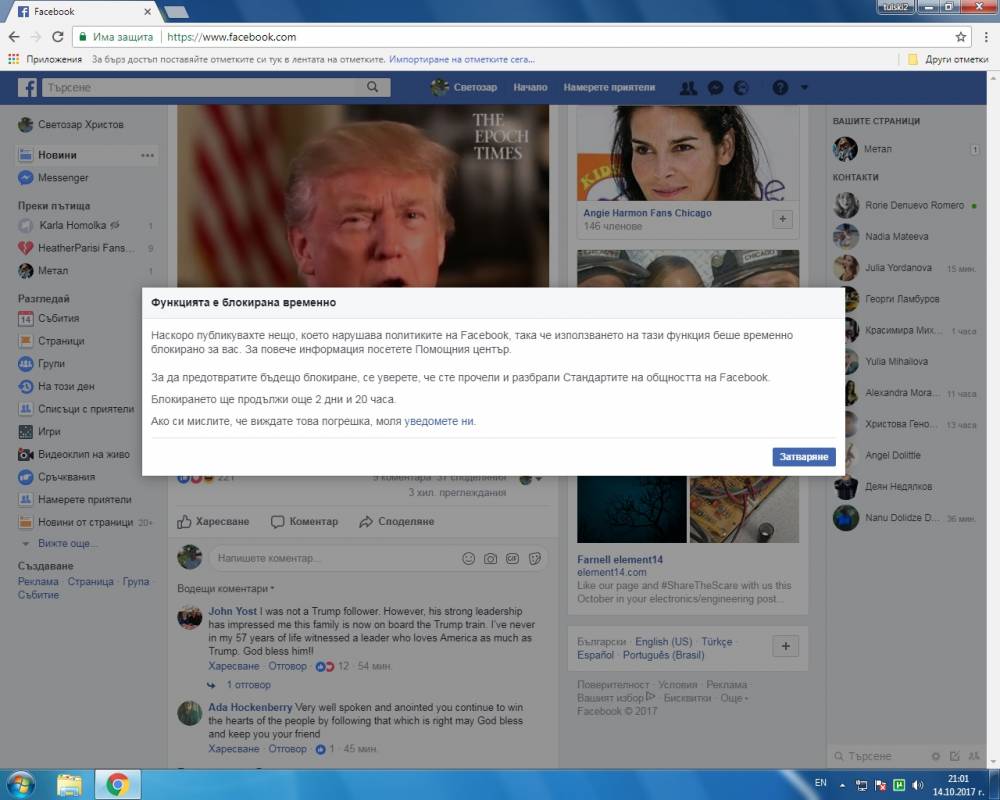Open the Светозар profile link in the top bar
Viewport: 1000px width, 800px height.
pos(464,87)
